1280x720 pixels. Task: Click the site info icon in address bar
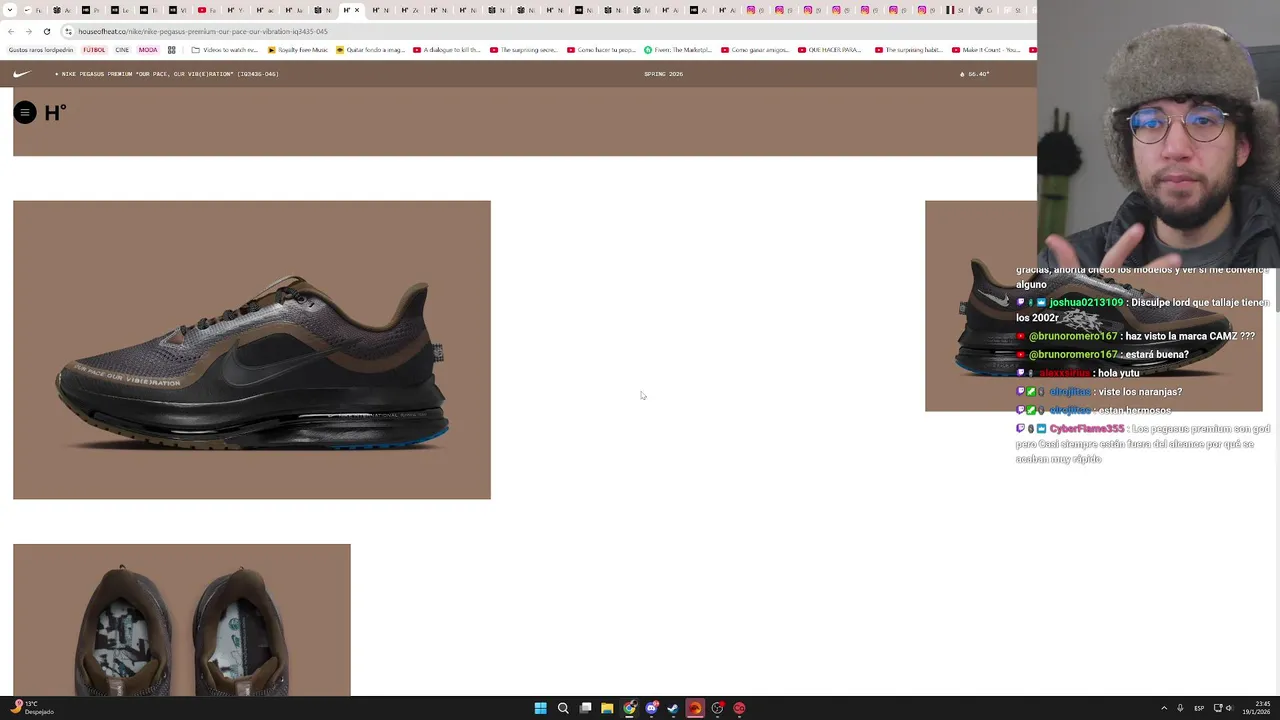[68, 31]
